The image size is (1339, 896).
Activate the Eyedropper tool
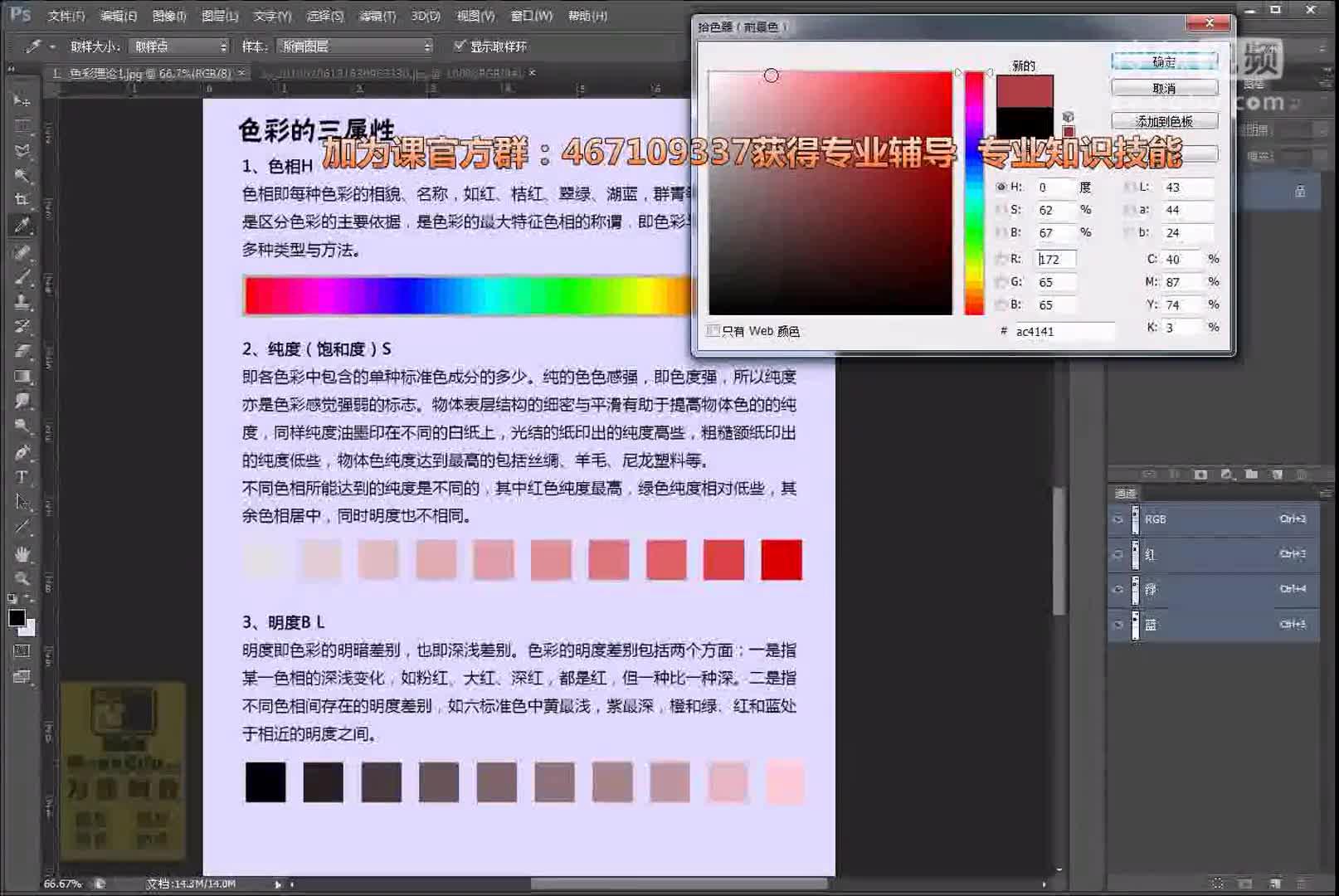pyautogui.click(x=22, y=225)
